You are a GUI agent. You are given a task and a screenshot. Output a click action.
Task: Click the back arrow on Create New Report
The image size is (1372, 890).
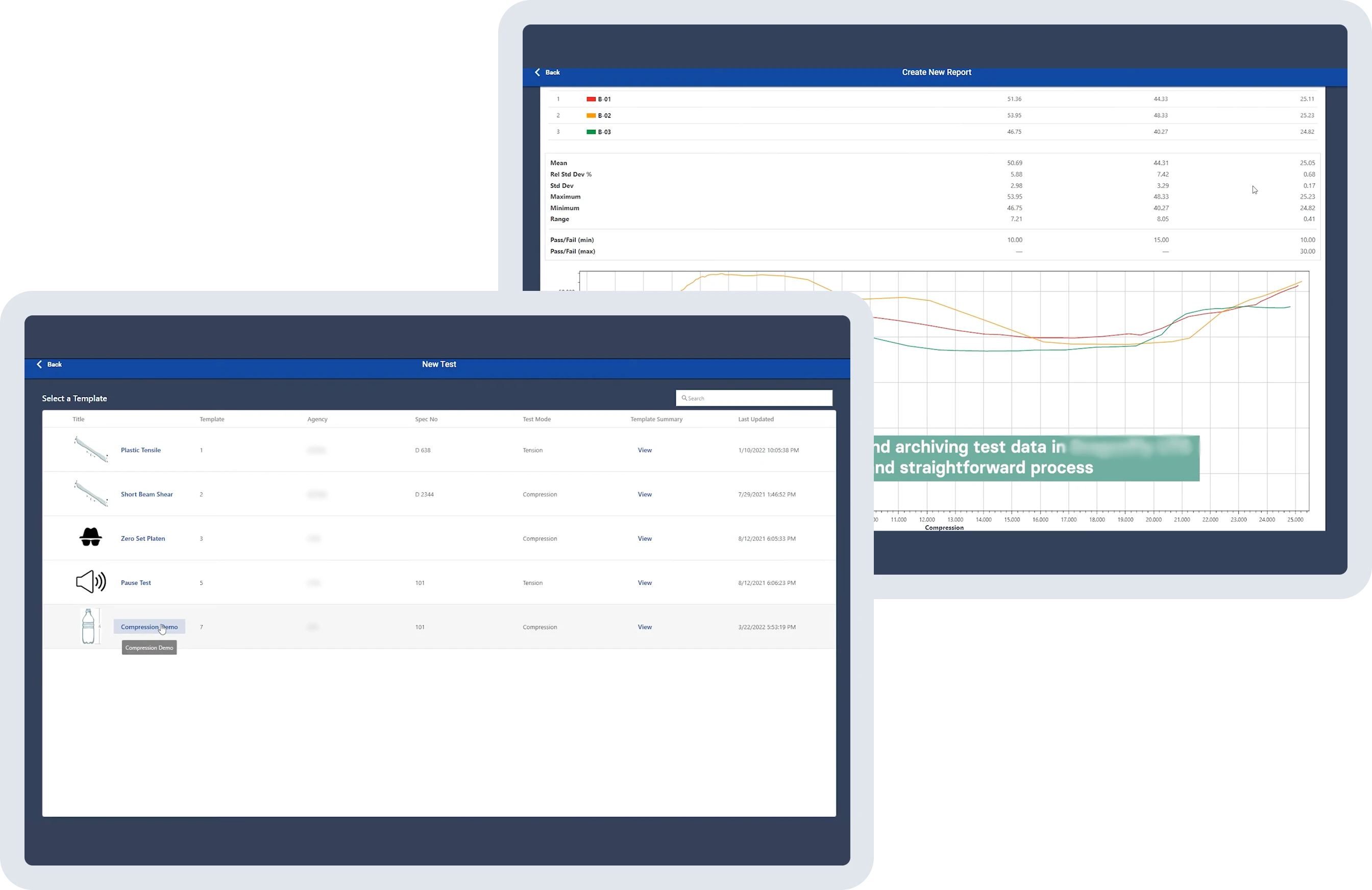coord(537,72)
